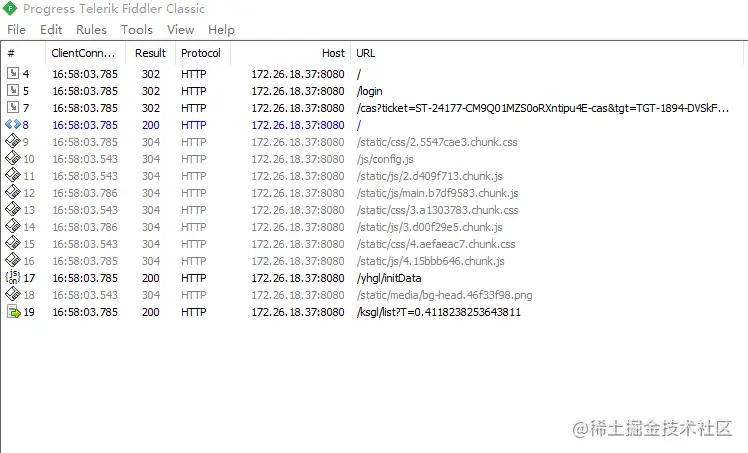Viewport: 748px width, 453px height.
Task: Click the Protocol column header
Action: click(200, 53)
